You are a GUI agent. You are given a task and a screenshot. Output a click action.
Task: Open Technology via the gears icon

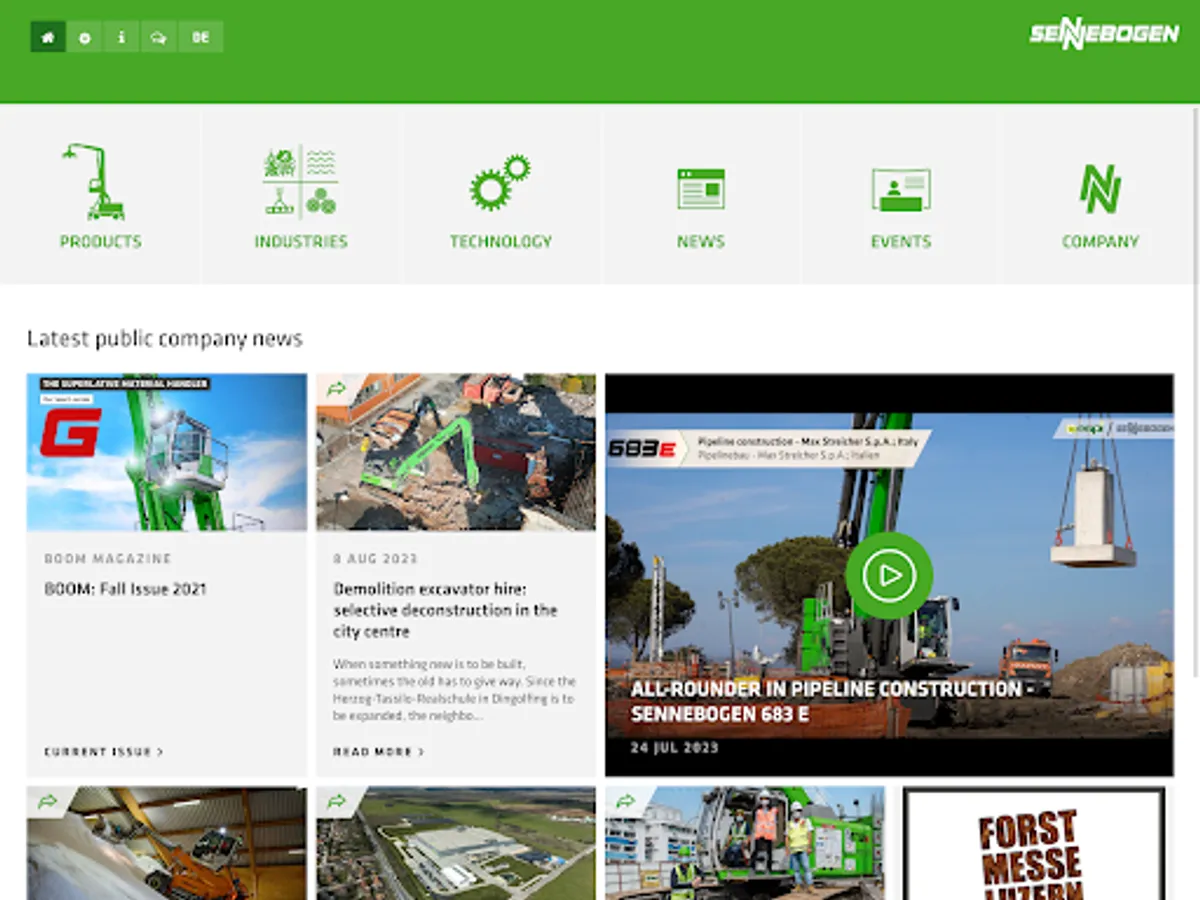[500, 182]
